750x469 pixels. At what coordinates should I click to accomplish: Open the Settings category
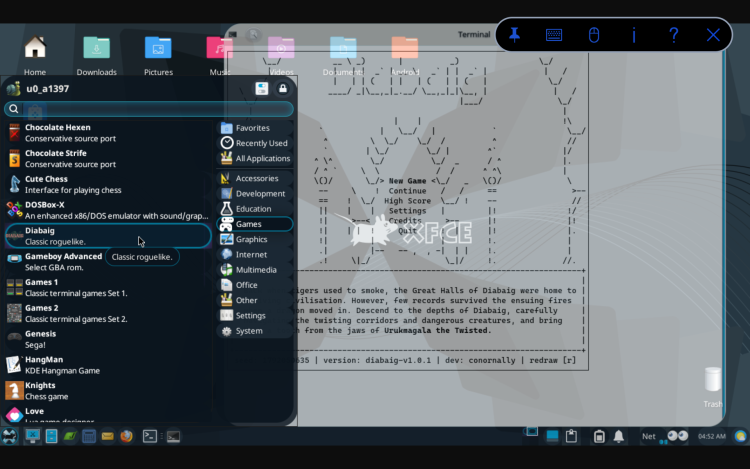tap(255, 316)
